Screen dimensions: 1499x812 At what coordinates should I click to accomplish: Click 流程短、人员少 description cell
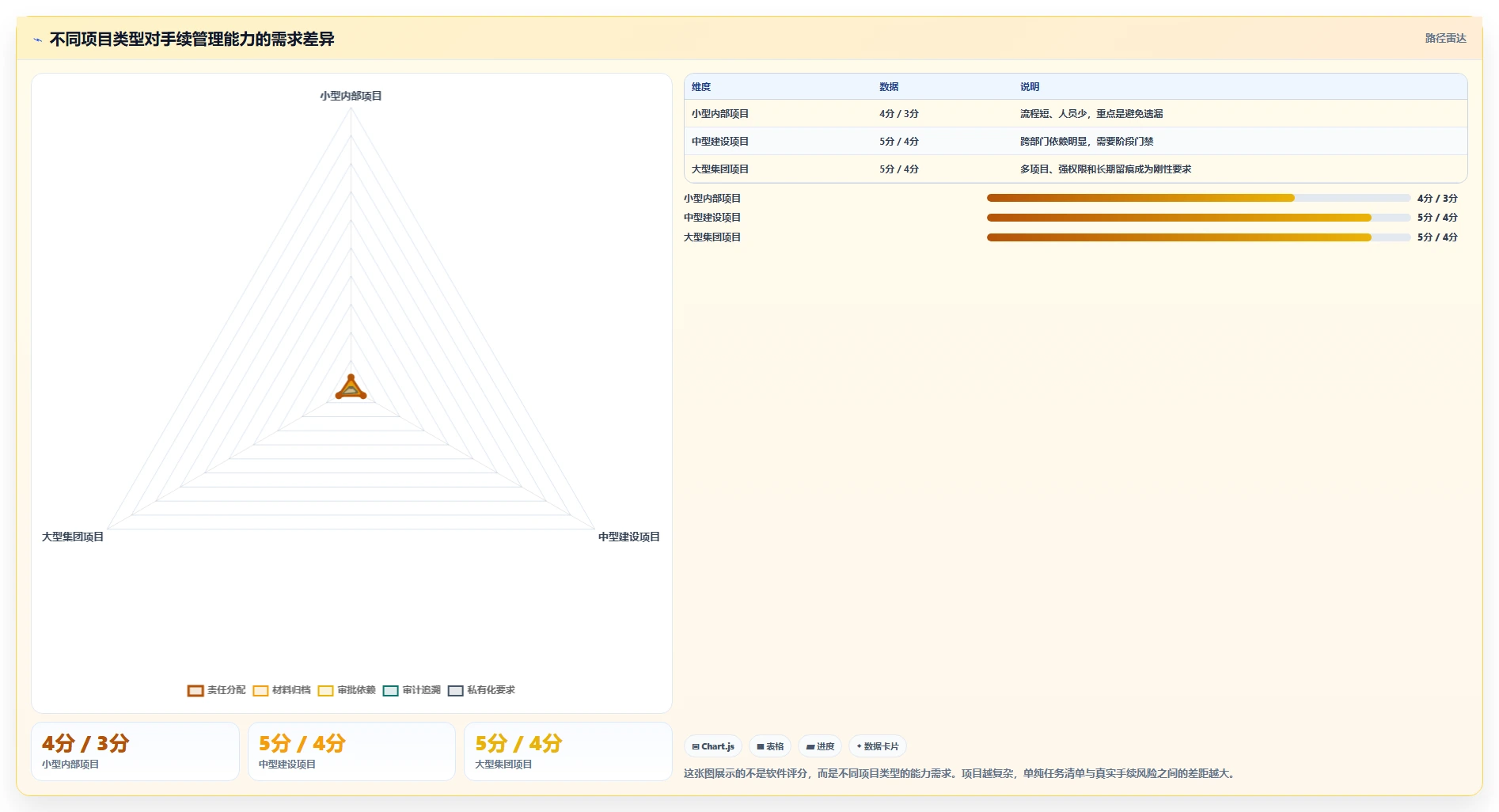point(1240,114)
